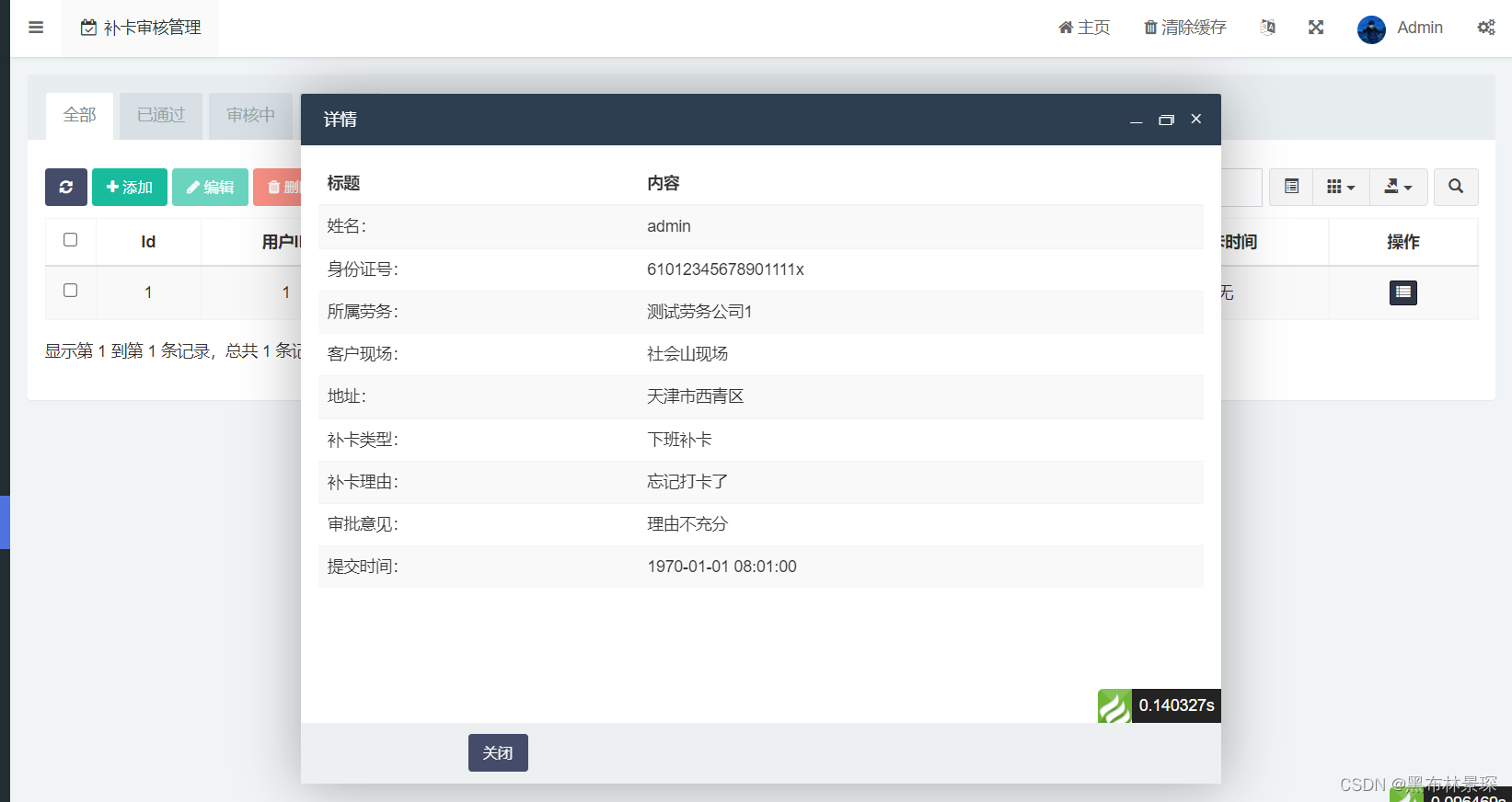Image resolution: width=1512 pixels, height=802 pixels.
Task: Open settings via the gears icon
Action: (x=1485, y=28)
